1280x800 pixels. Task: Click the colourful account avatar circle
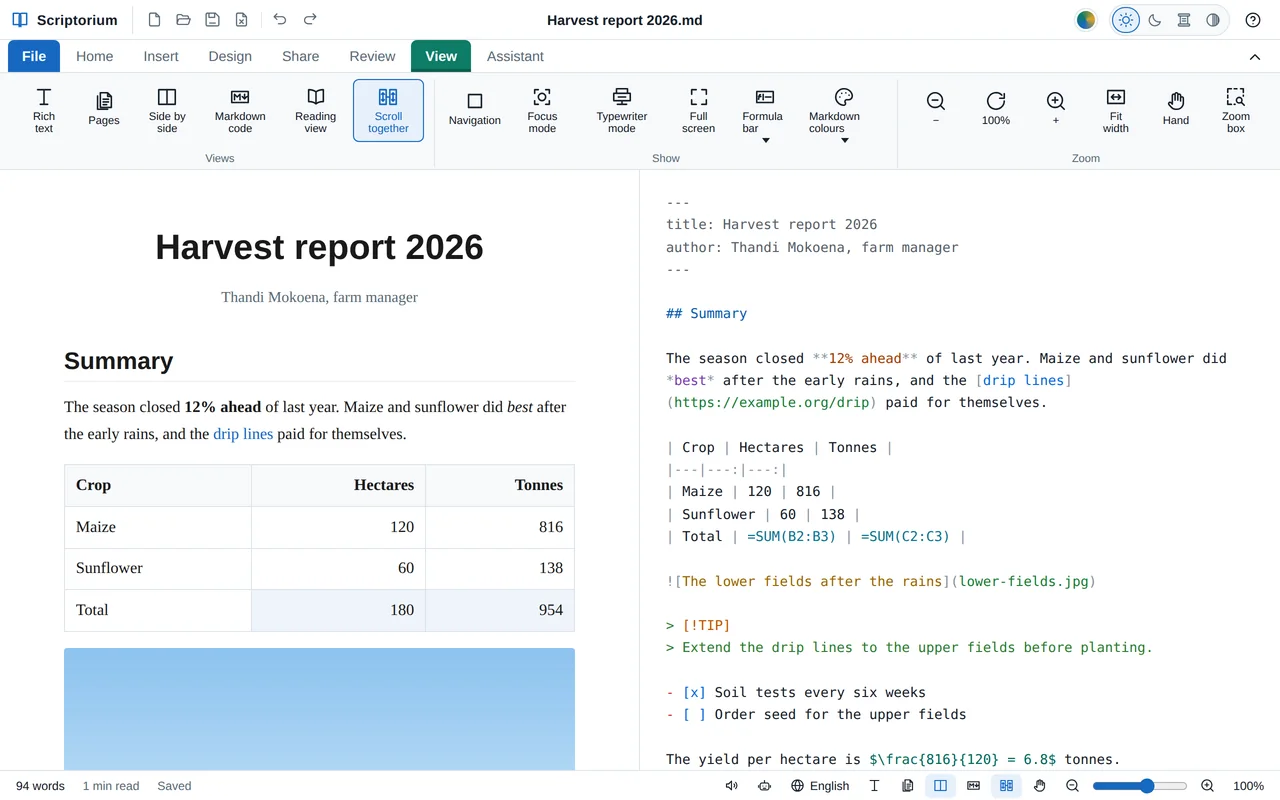[x=1086, y=20]
